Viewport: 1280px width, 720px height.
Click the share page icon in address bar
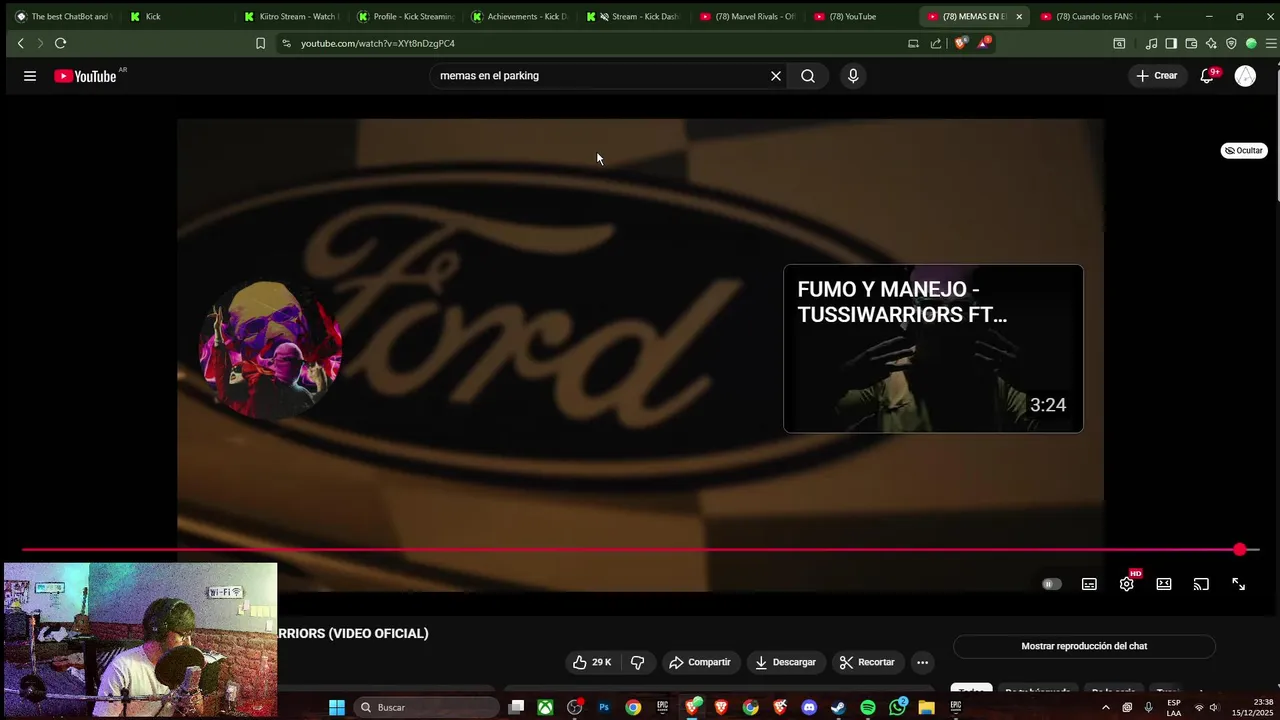(x=936, y=43)
